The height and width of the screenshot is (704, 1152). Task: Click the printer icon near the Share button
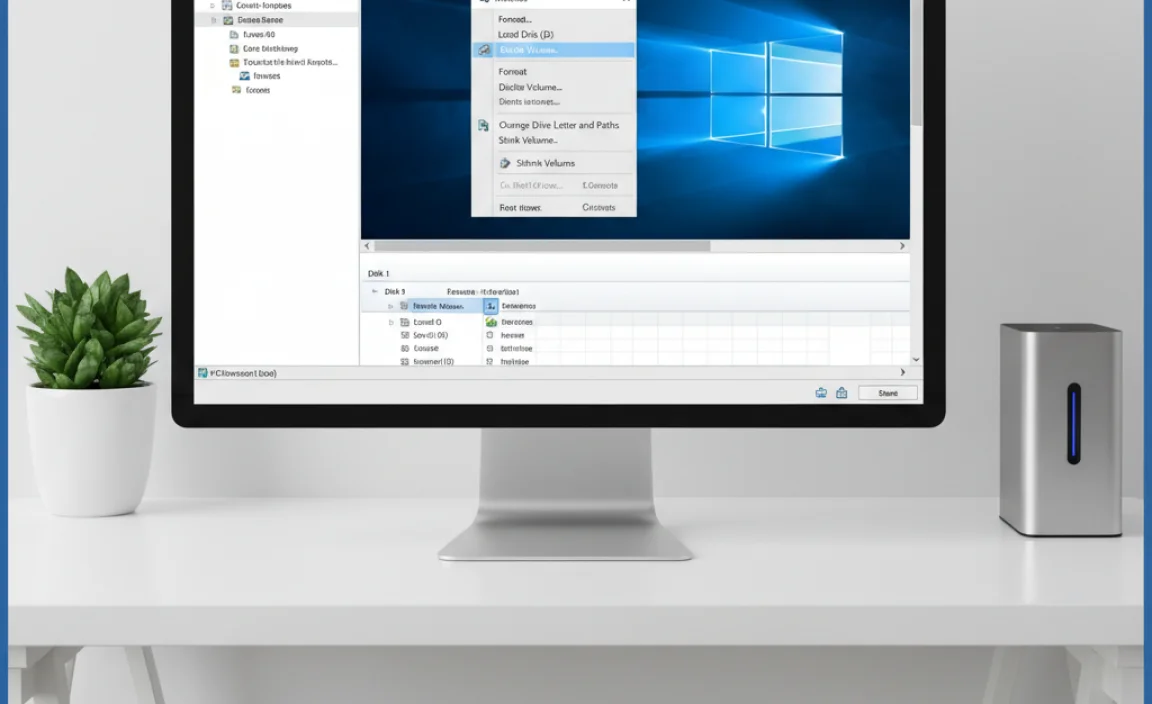coord(820,392)
